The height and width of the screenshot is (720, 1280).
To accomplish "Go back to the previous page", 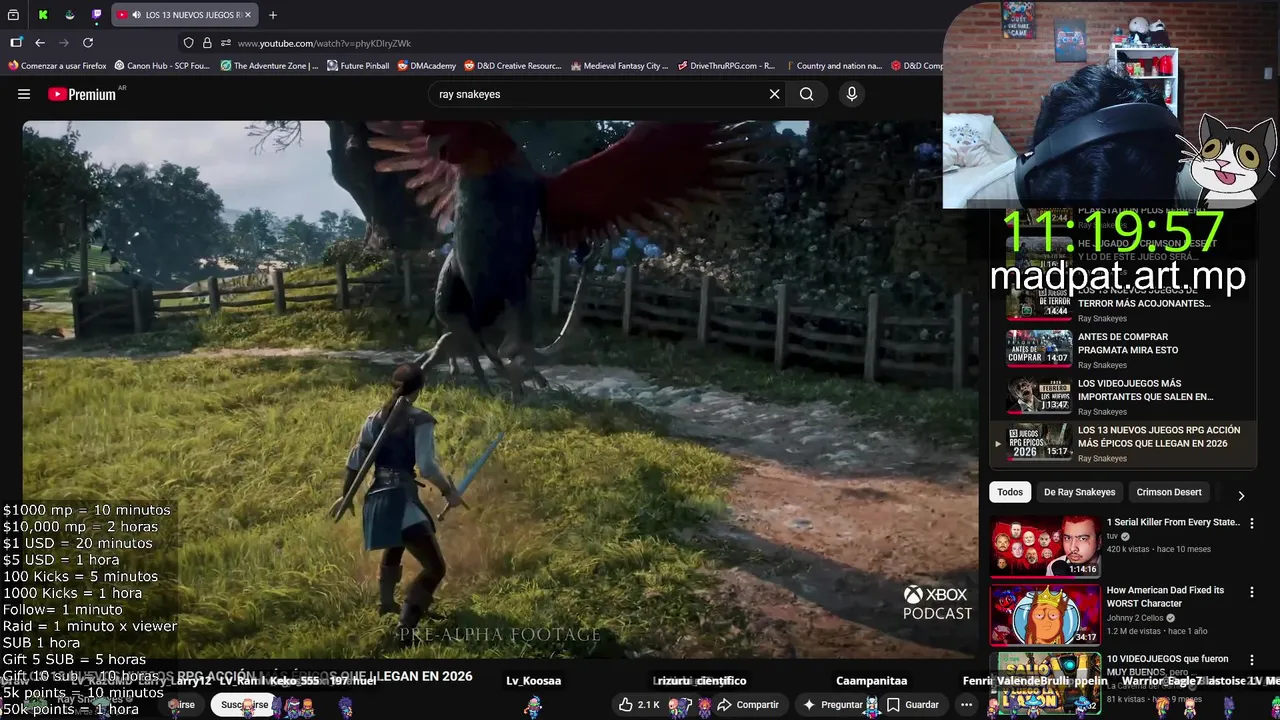I will point(40,43).
